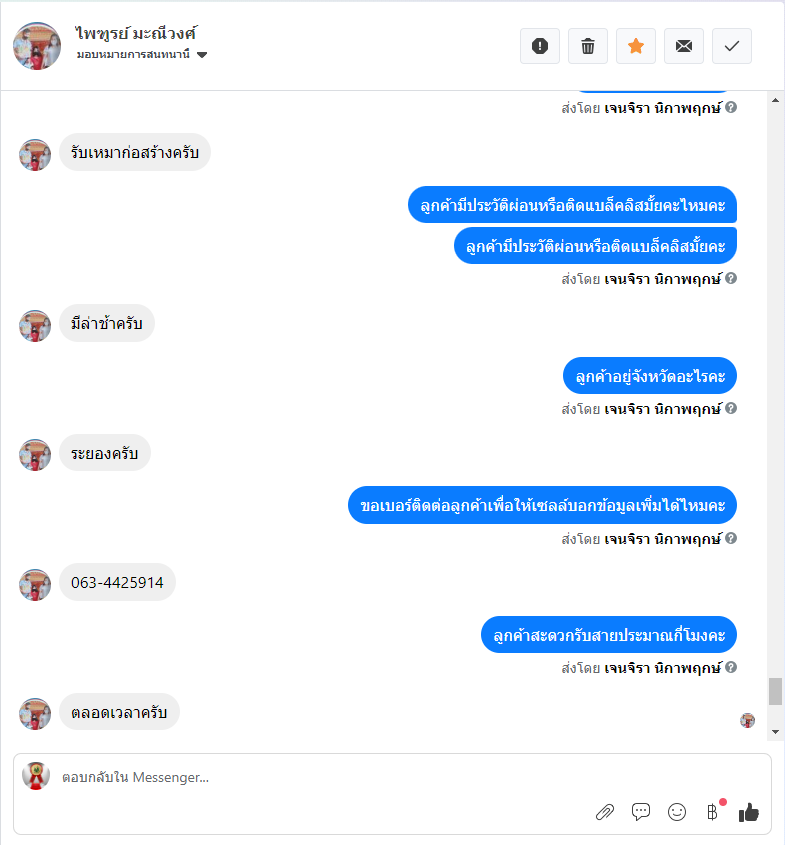
Task: Mark conversation as unread with envelope icon
Action: 684,46
